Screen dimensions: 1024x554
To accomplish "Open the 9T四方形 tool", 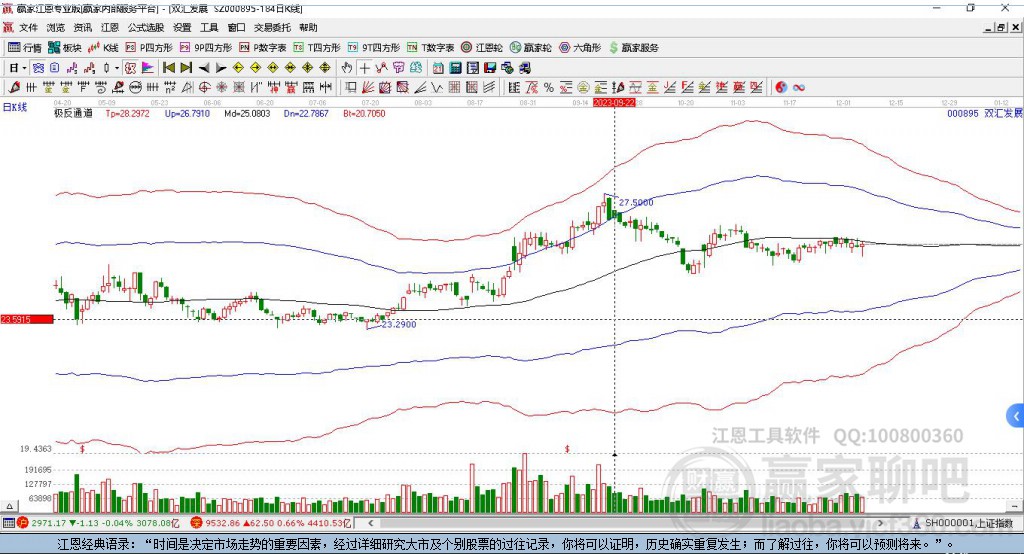I will pos(374,48).
